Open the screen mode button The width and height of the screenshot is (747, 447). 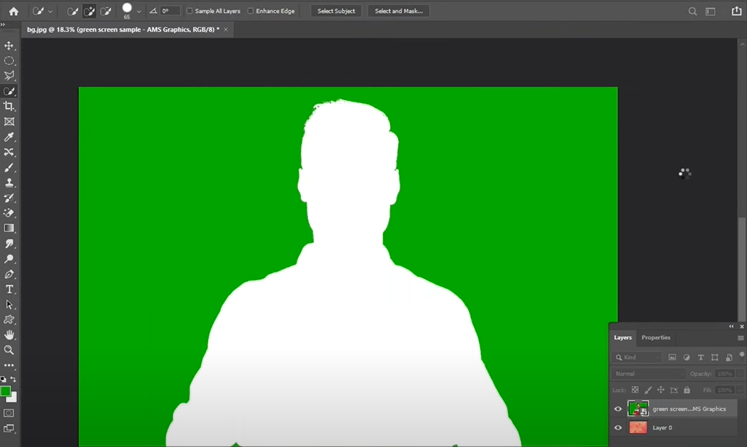(9, 428)
